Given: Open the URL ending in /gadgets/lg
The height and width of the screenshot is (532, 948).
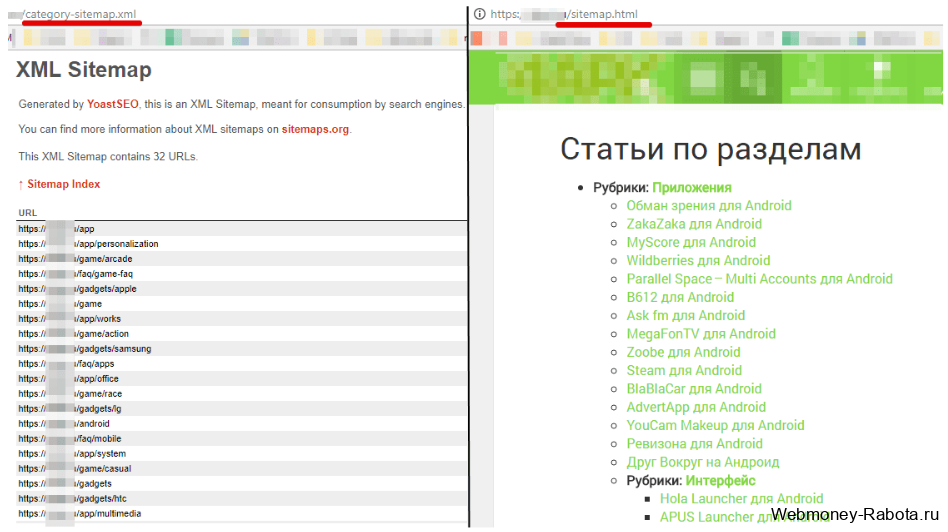Looking at the screenshot, I should point(70,409).
